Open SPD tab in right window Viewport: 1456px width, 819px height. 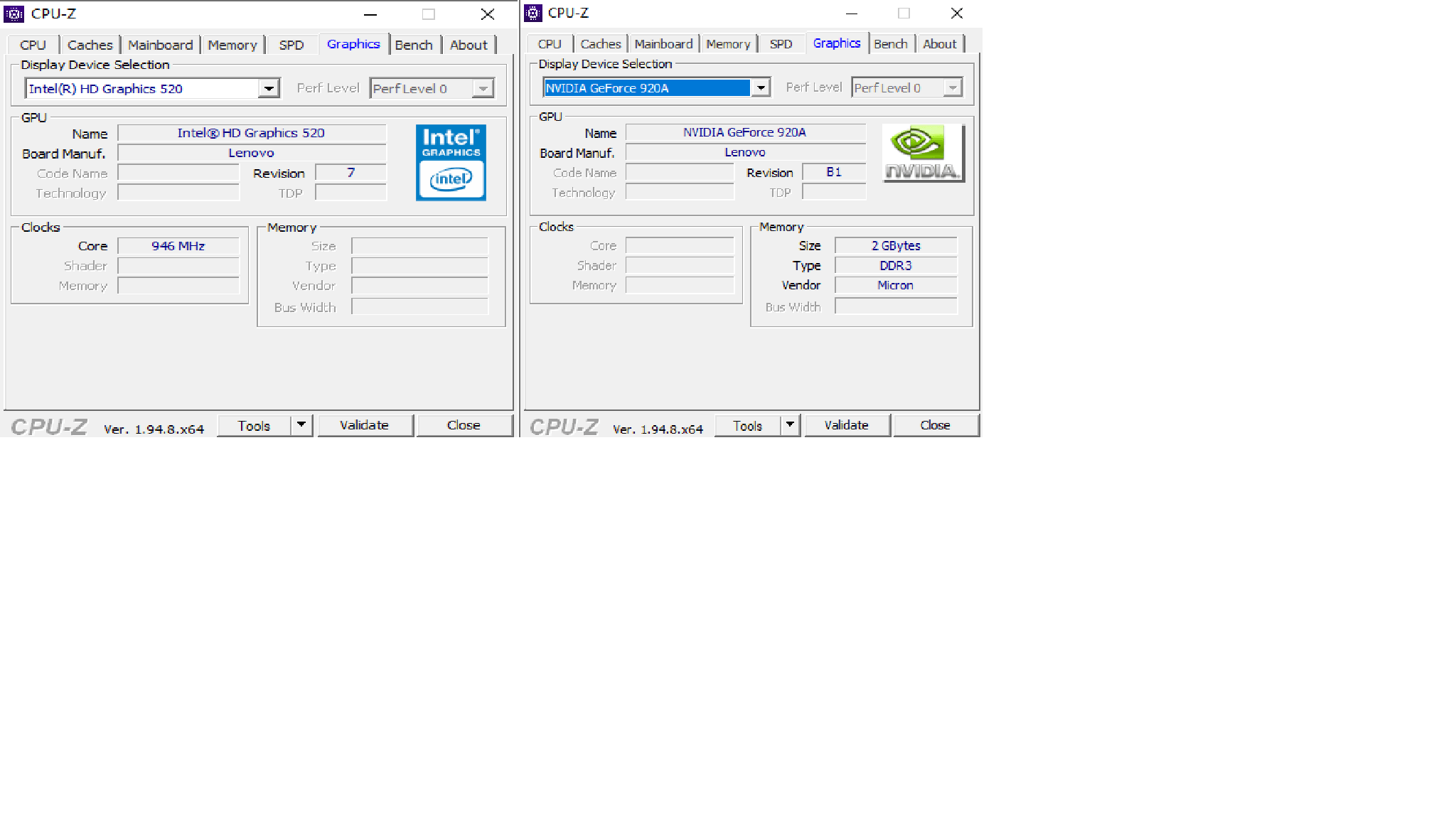click(781, 44)
